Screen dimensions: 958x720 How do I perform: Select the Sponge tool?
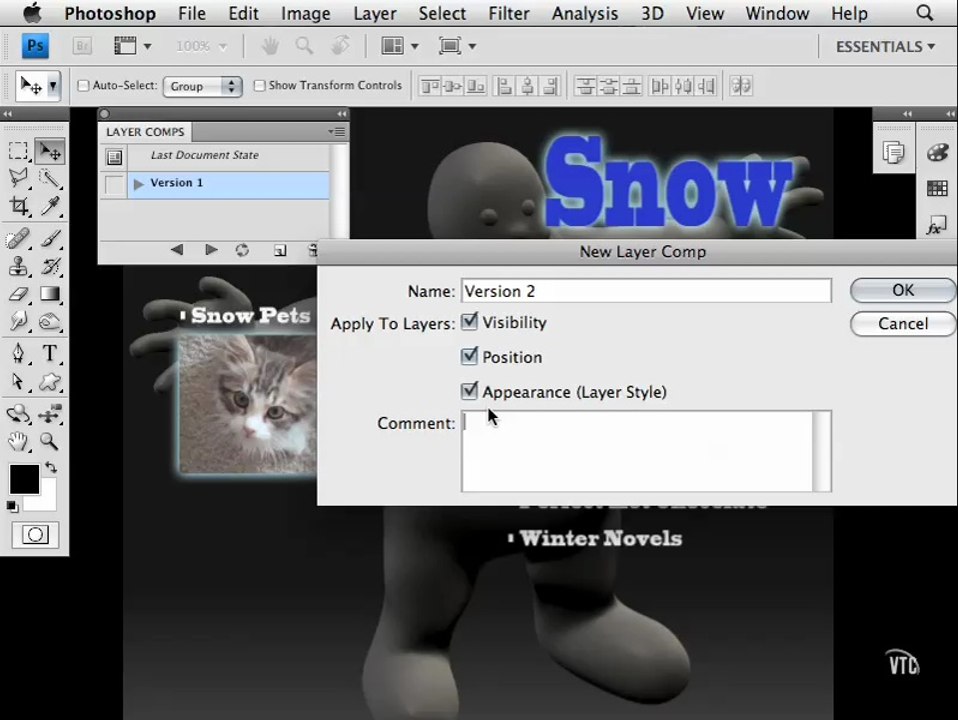50,321
